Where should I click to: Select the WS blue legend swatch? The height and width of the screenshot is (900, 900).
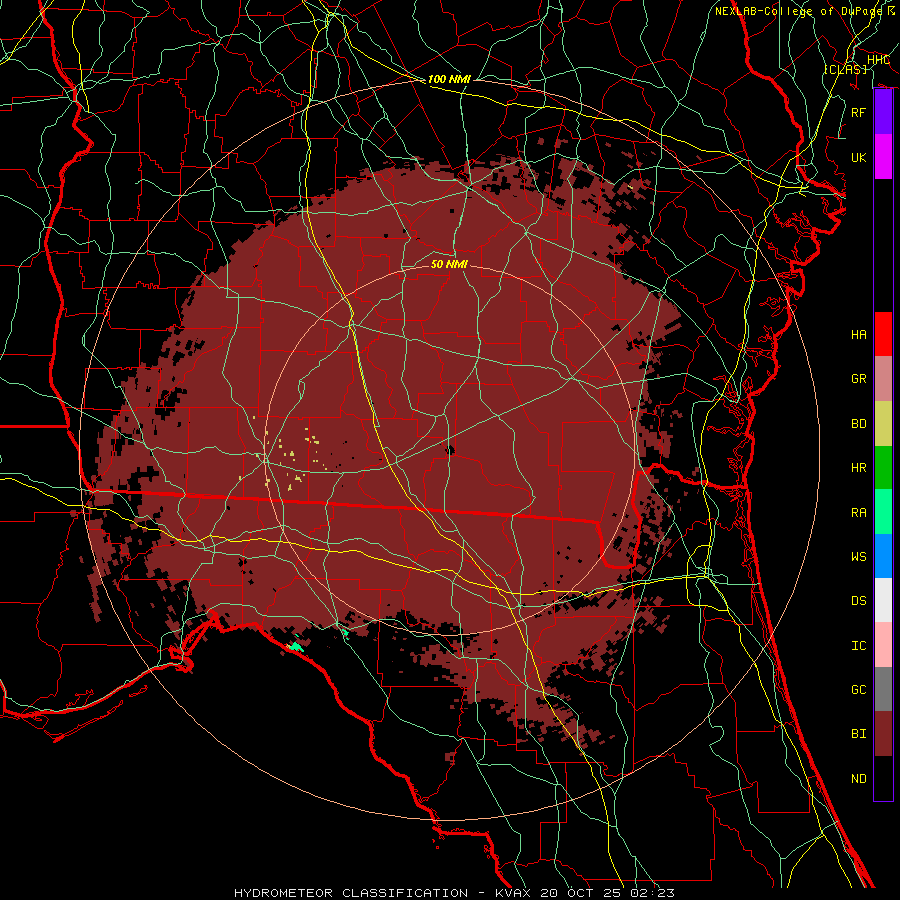pyautogui.click(x=883, y=556)
